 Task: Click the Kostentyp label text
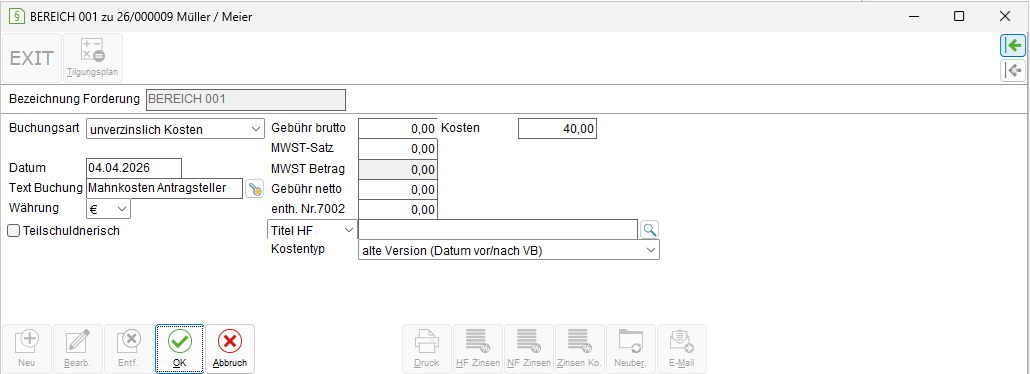click(298, 249)
